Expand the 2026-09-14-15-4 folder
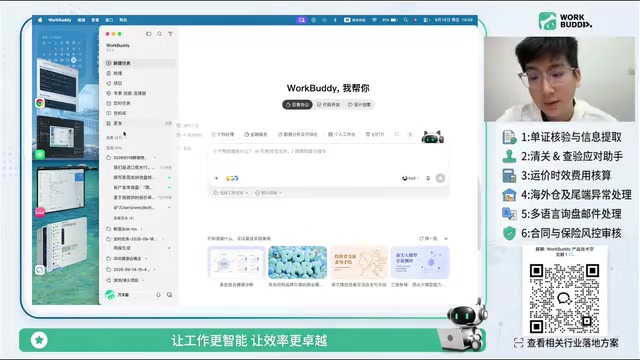 (x=131, y=269)
